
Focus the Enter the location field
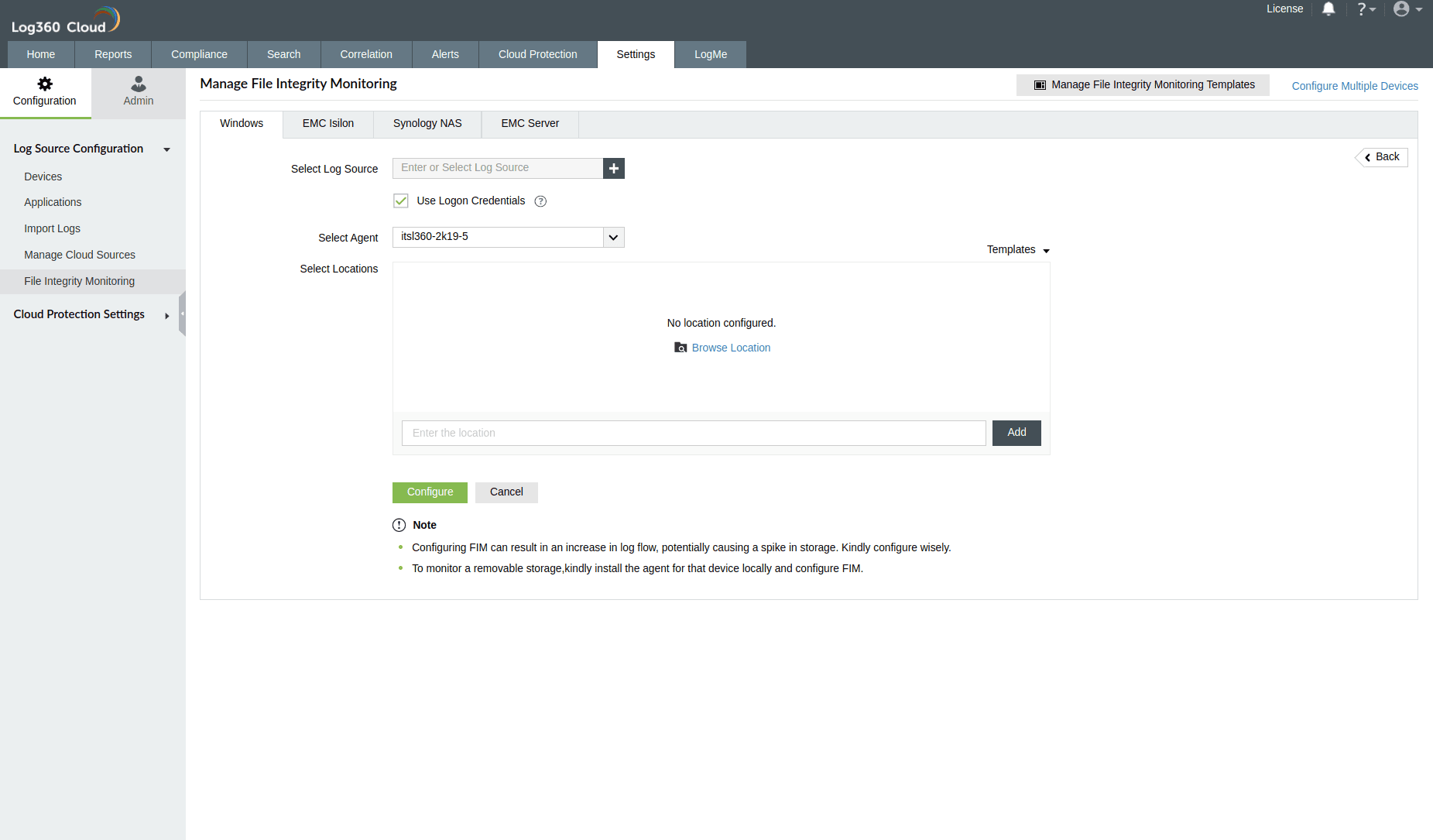tap(694, 433)
